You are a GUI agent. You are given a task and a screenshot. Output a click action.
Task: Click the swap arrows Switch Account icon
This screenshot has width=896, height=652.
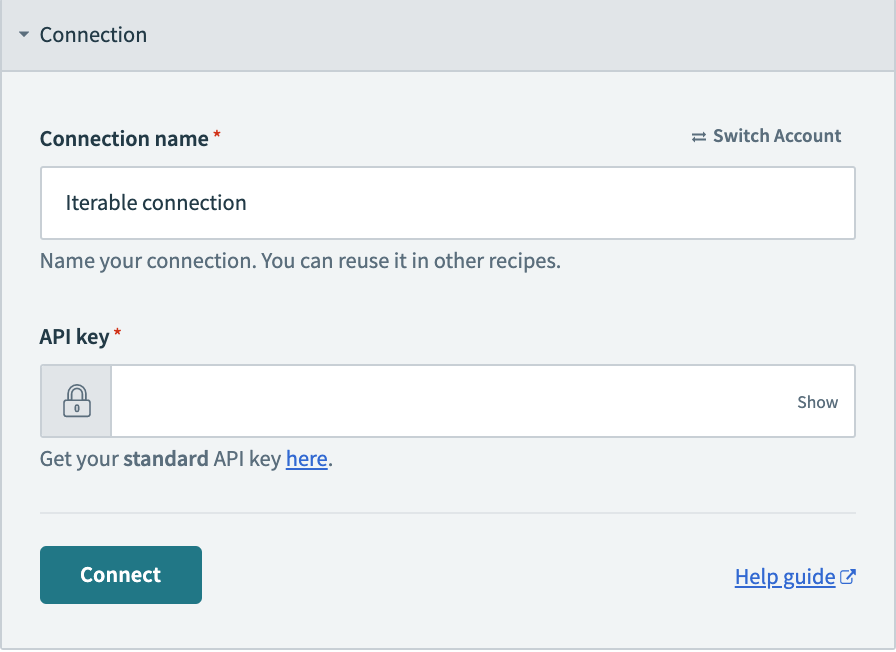point(698,136)
